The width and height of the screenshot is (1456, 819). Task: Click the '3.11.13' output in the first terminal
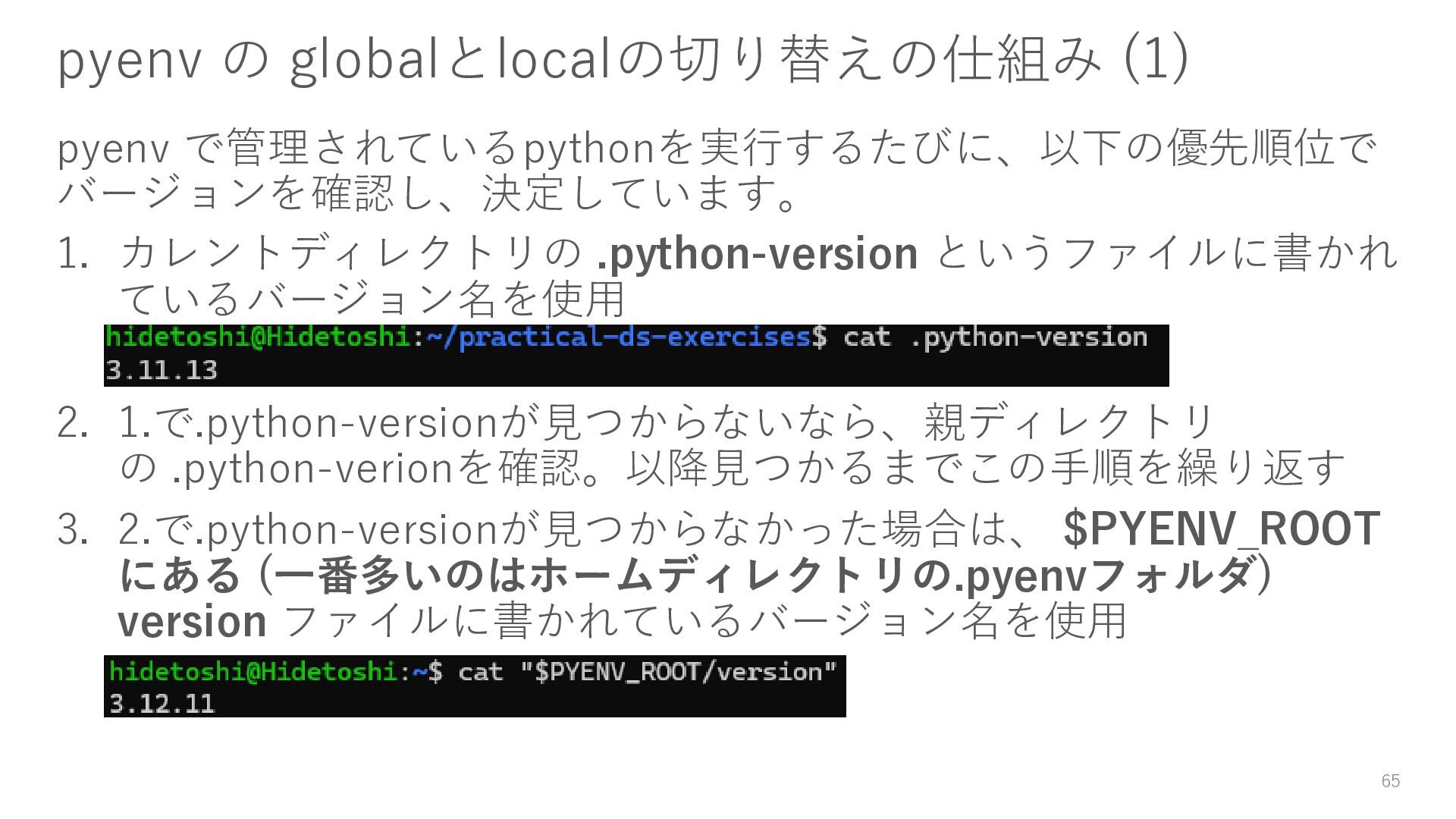pos(162,371)
